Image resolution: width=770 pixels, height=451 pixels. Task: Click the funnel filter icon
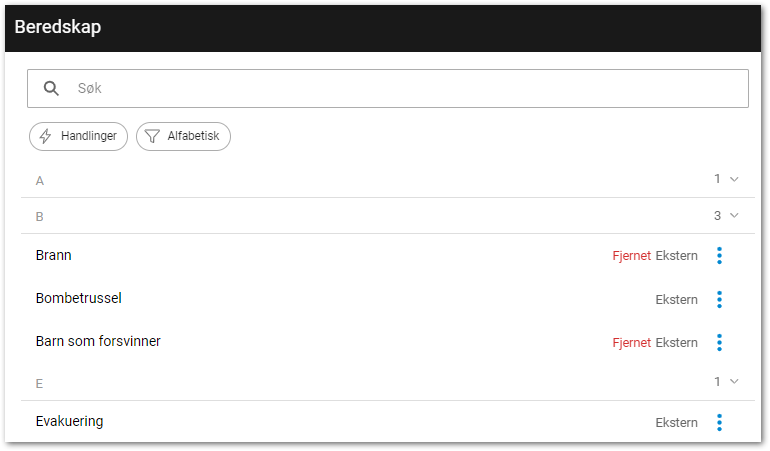click(x=152, y=137)
